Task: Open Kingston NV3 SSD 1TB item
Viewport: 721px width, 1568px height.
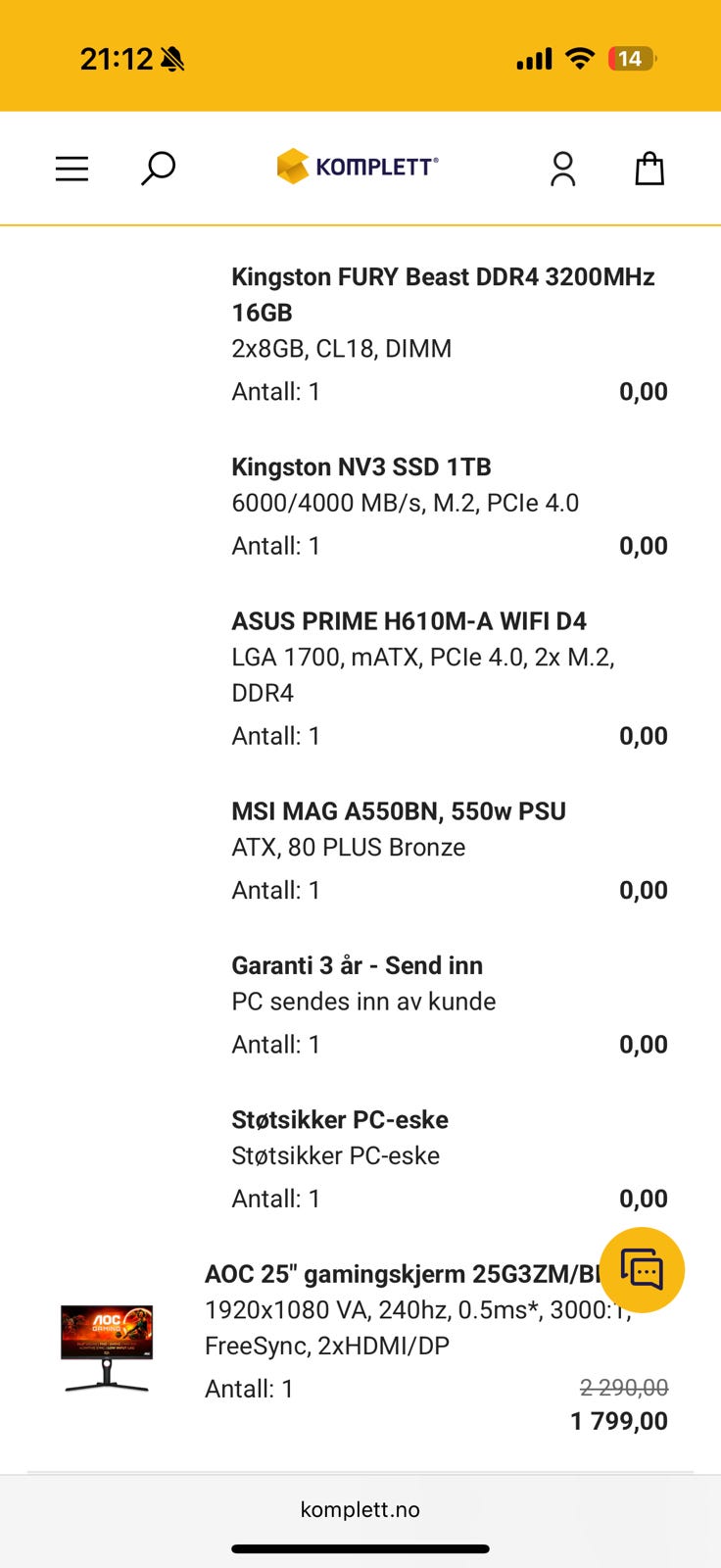Action: [x=361, y=466]
